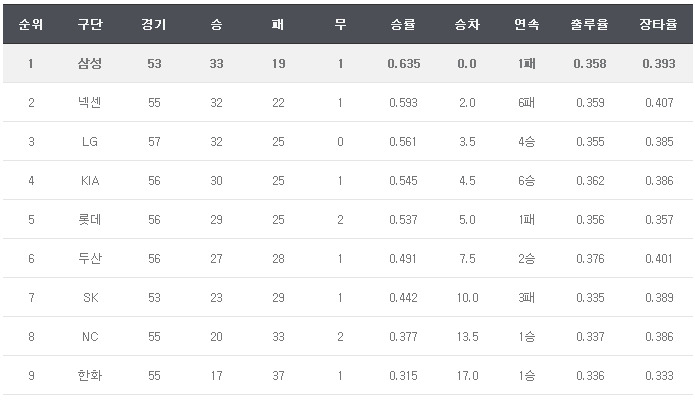Click the 한화 team name
Screen dimensions: 695x400
pyautogui.click(x=90, y=376)
